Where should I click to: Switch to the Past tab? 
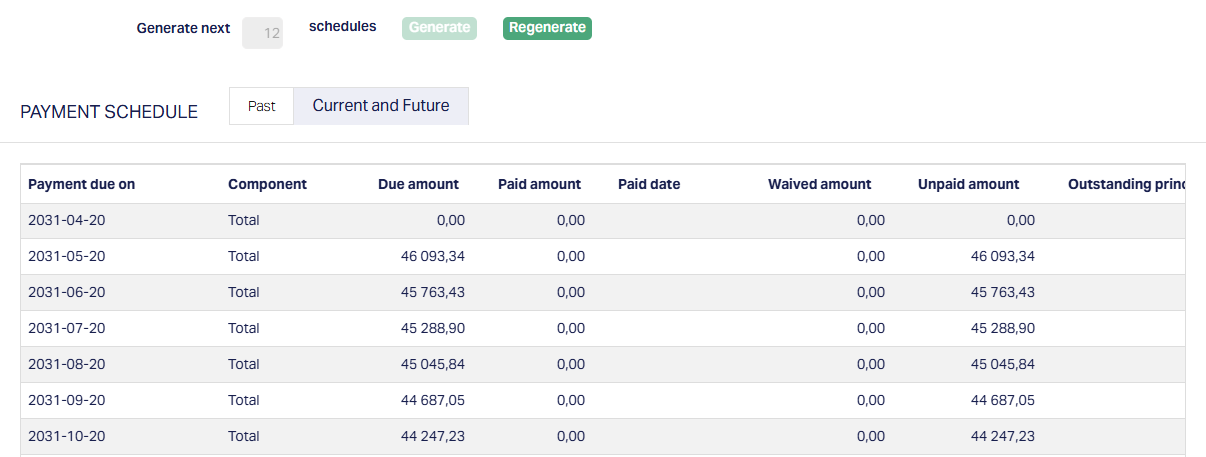pos(261,106)
